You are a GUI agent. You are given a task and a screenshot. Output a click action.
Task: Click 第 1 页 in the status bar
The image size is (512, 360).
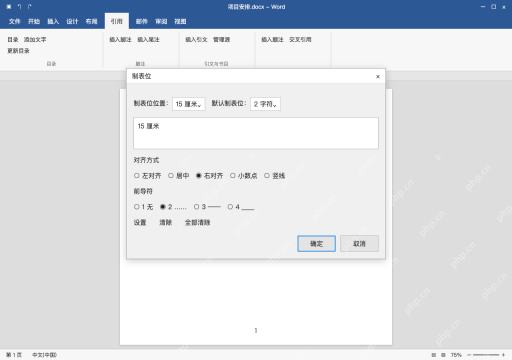14,355
